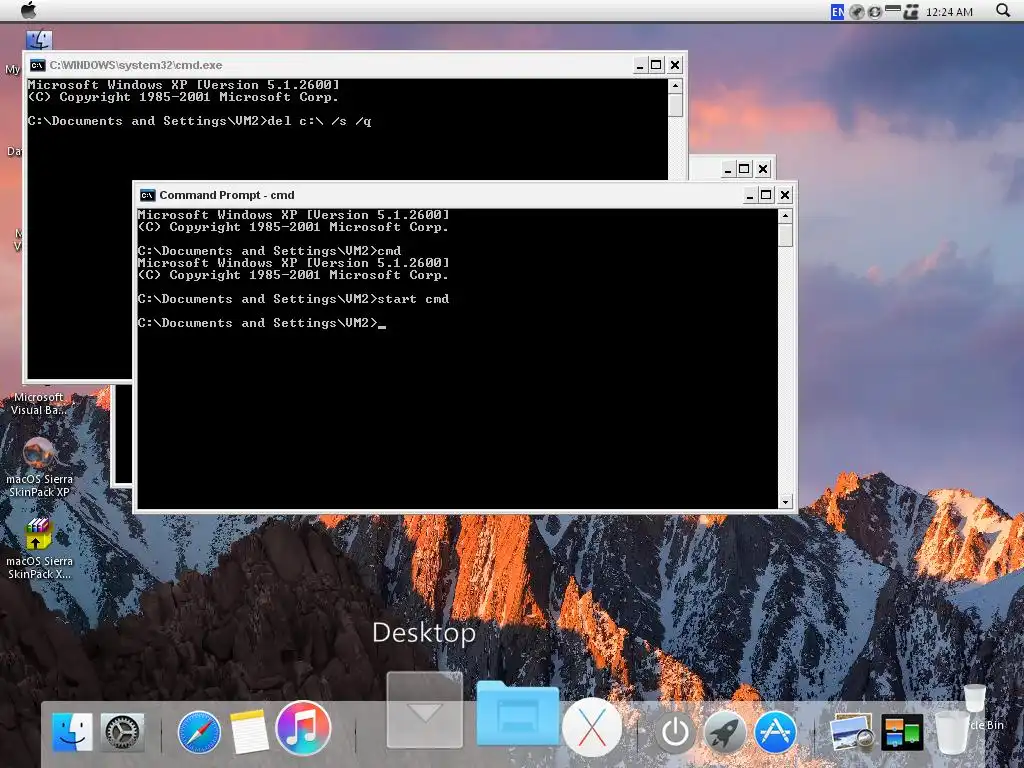Click scroll-down arrow in Command Prompt - cmd

[786, 502]
